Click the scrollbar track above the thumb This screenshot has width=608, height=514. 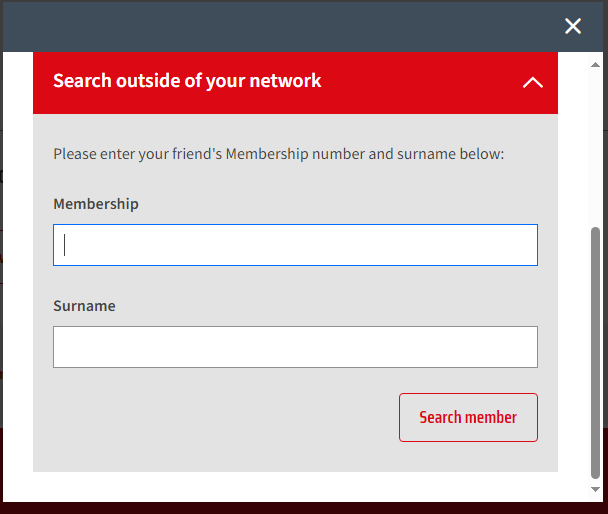click(x=595, y=147)
